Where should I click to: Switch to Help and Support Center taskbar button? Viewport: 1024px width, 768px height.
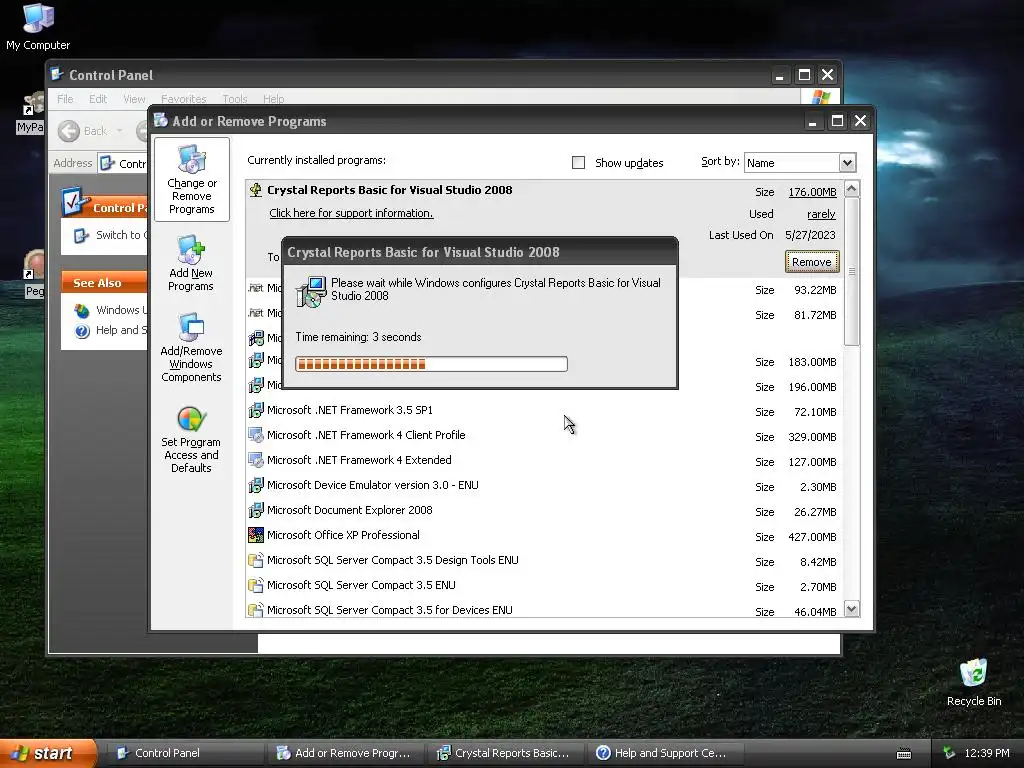pos(664,753)
